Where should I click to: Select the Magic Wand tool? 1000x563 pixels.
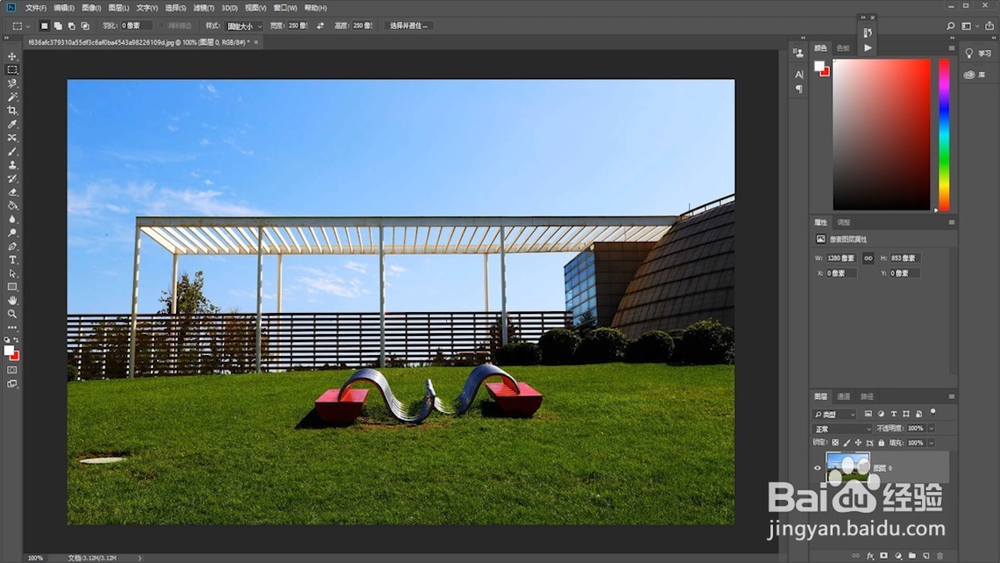(x=12, y=97)
